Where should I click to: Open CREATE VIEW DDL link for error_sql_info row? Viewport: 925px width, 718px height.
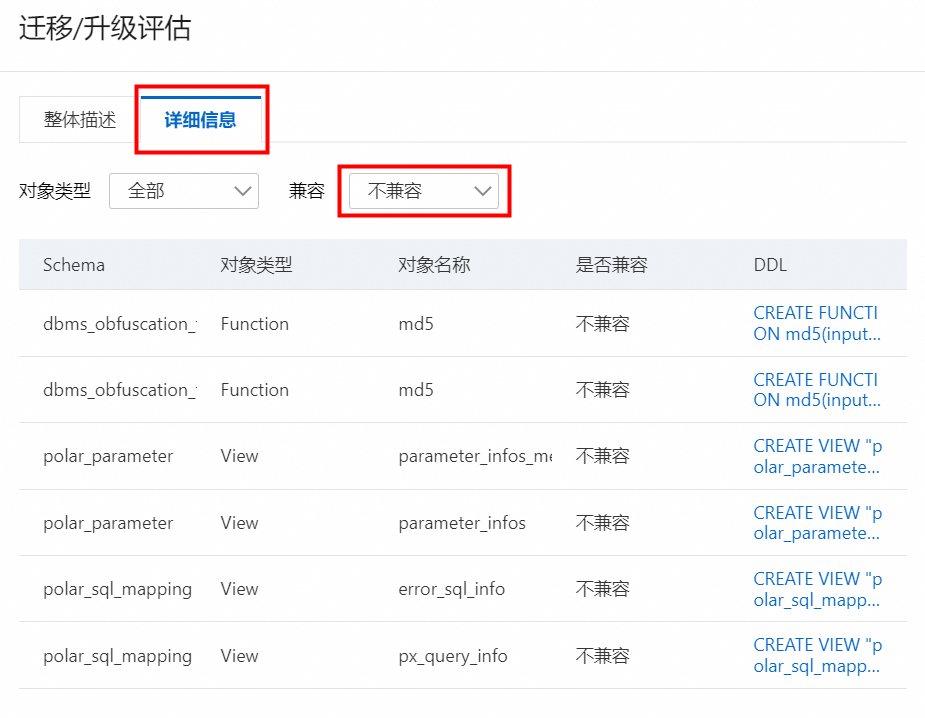tap(817, 589)
